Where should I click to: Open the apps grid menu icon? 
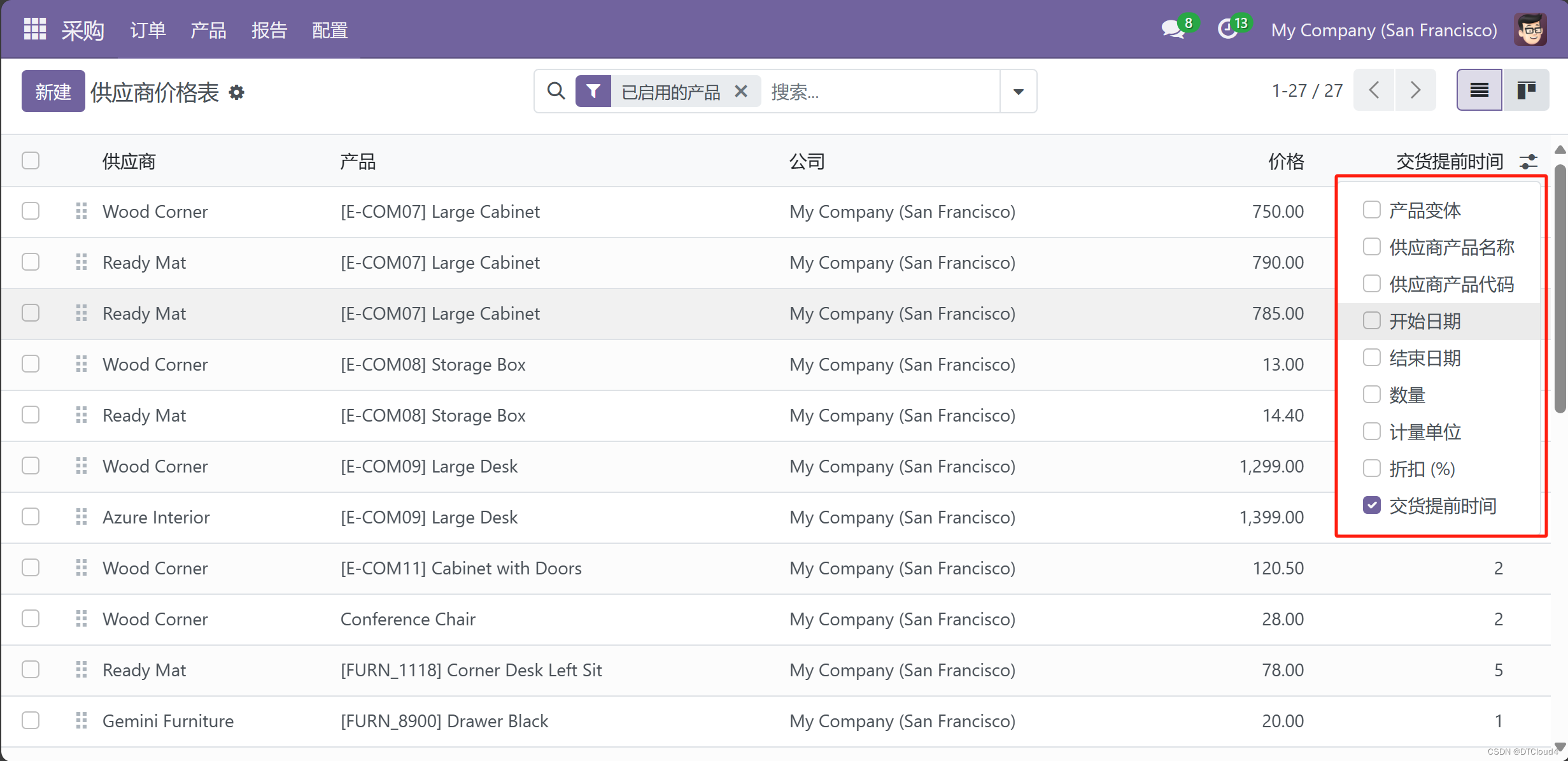(x=34, y=29)
